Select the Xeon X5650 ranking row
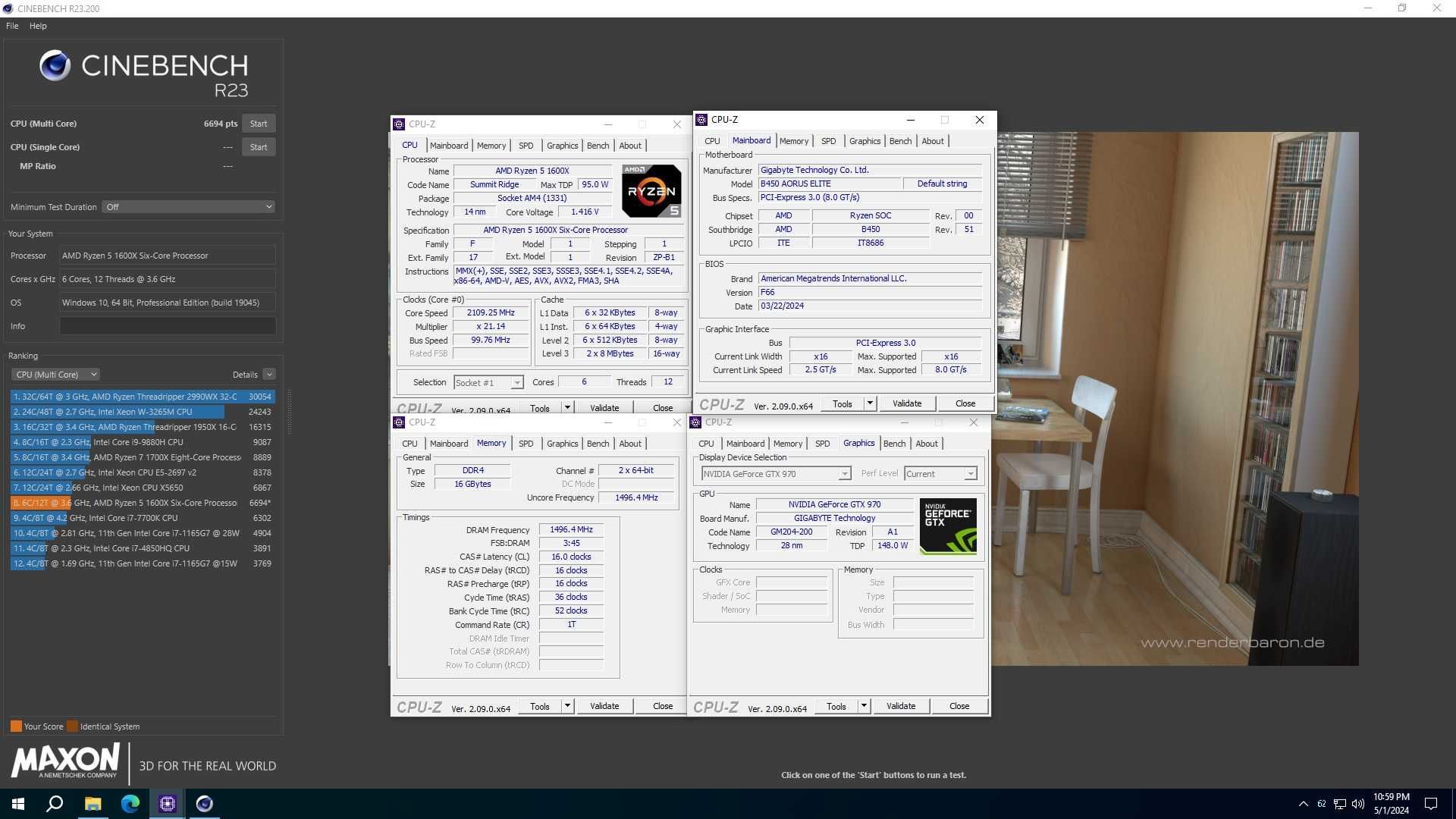Image resolution: width=1456 pixels, height=819 pixels. [x=143, y=488]
